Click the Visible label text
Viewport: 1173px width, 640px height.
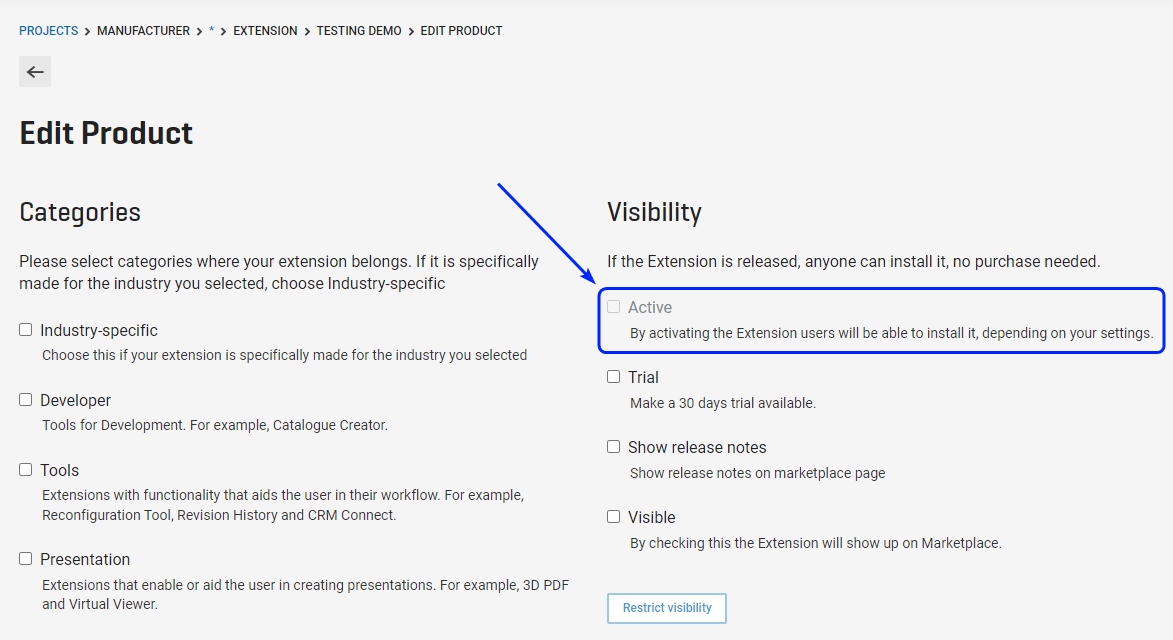[652, 517]
